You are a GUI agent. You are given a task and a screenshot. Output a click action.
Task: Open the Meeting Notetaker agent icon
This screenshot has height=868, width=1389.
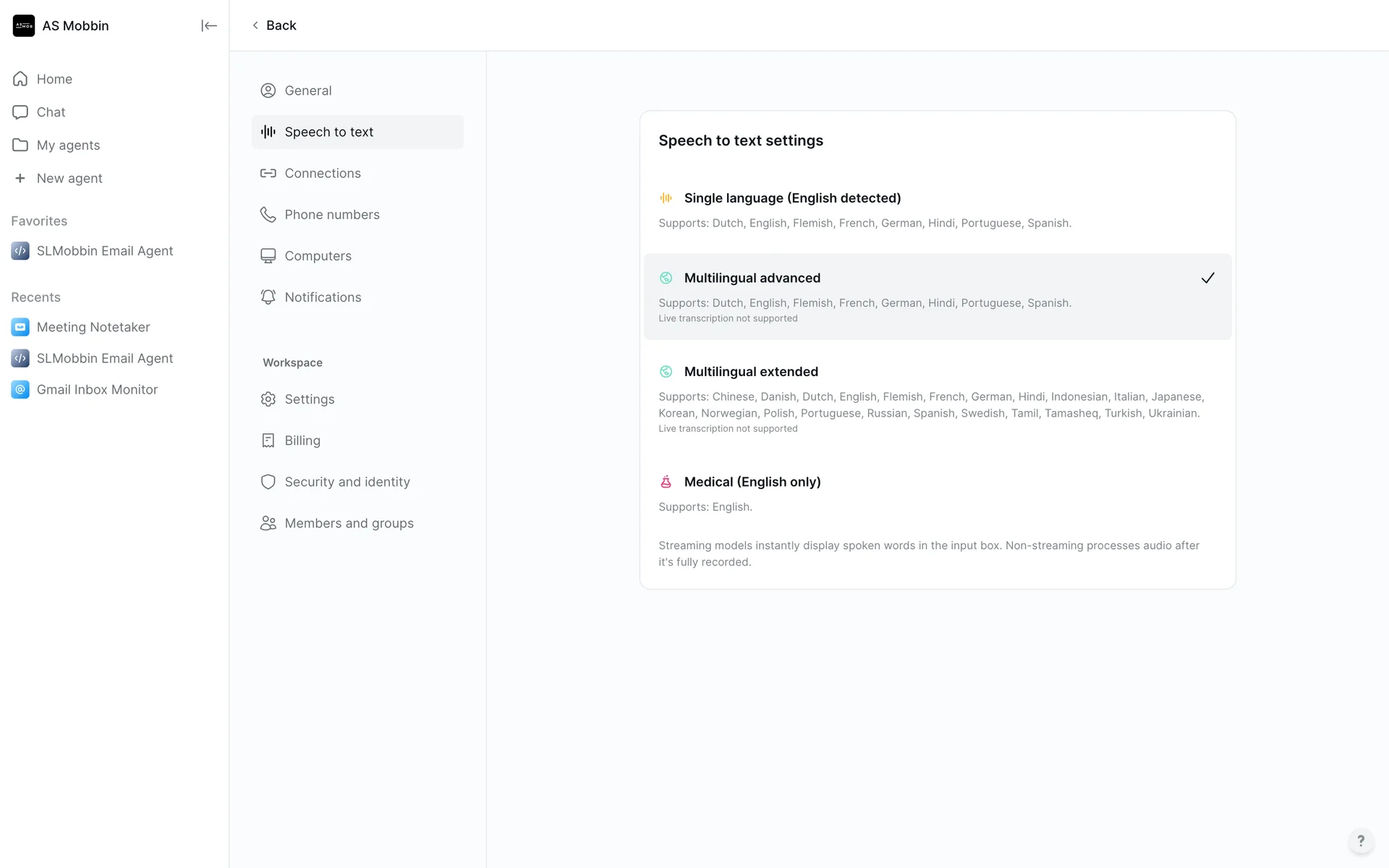click(20, 327)
